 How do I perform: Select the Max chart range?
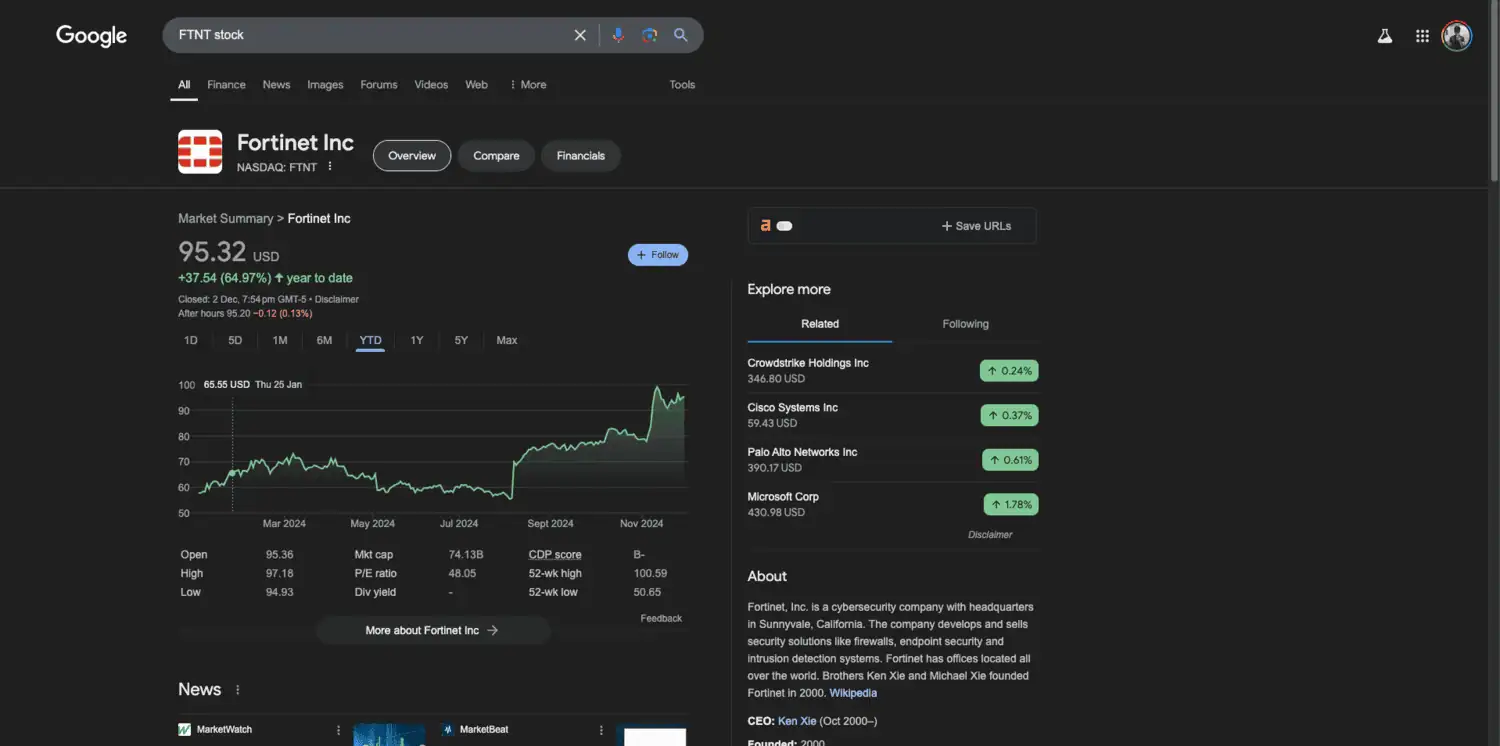pos(507,341)
